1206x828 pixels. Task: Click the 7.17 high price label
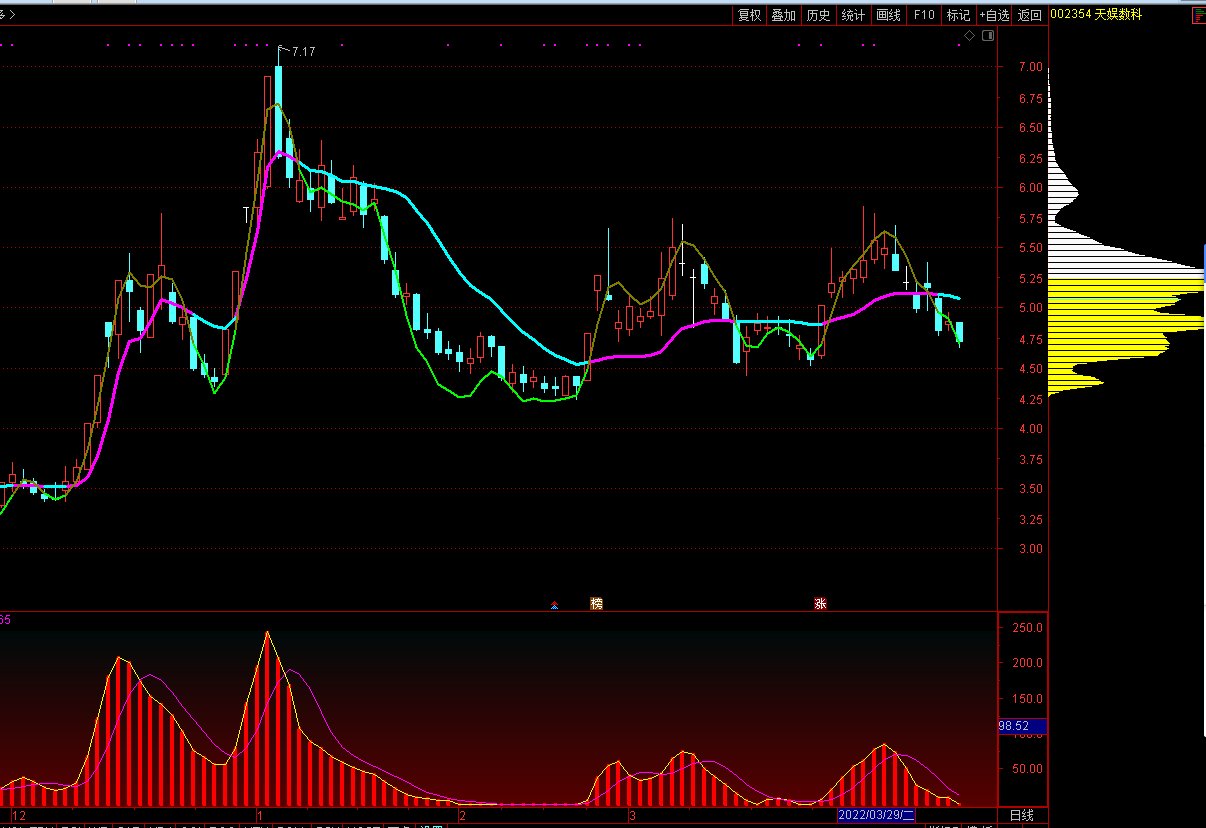303,50
